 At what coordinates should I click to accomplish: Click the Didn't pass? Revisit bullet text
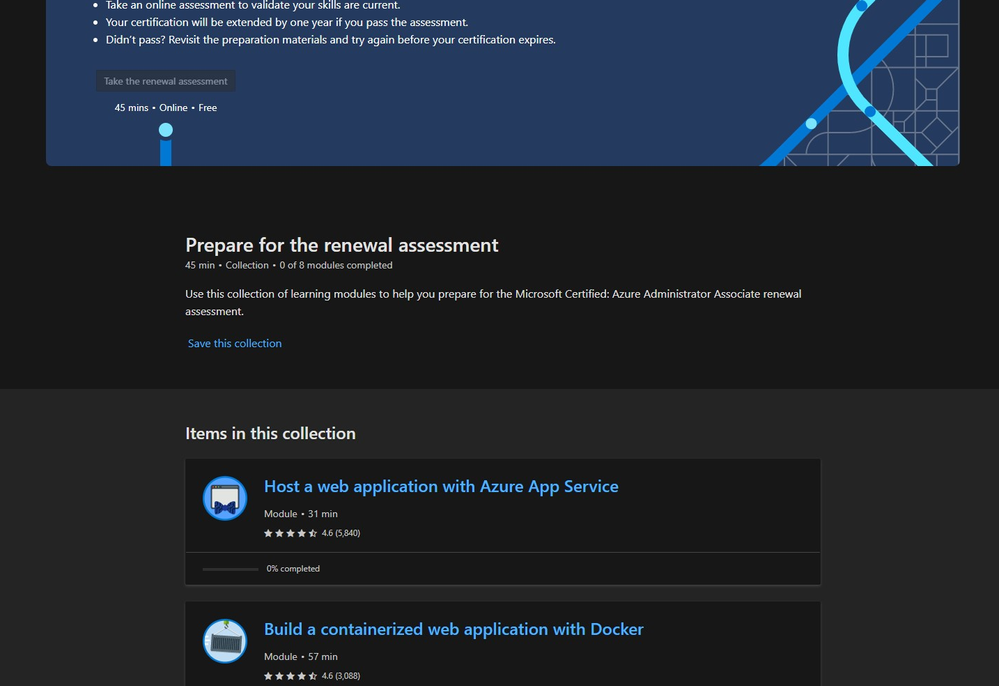pos(331,39)
